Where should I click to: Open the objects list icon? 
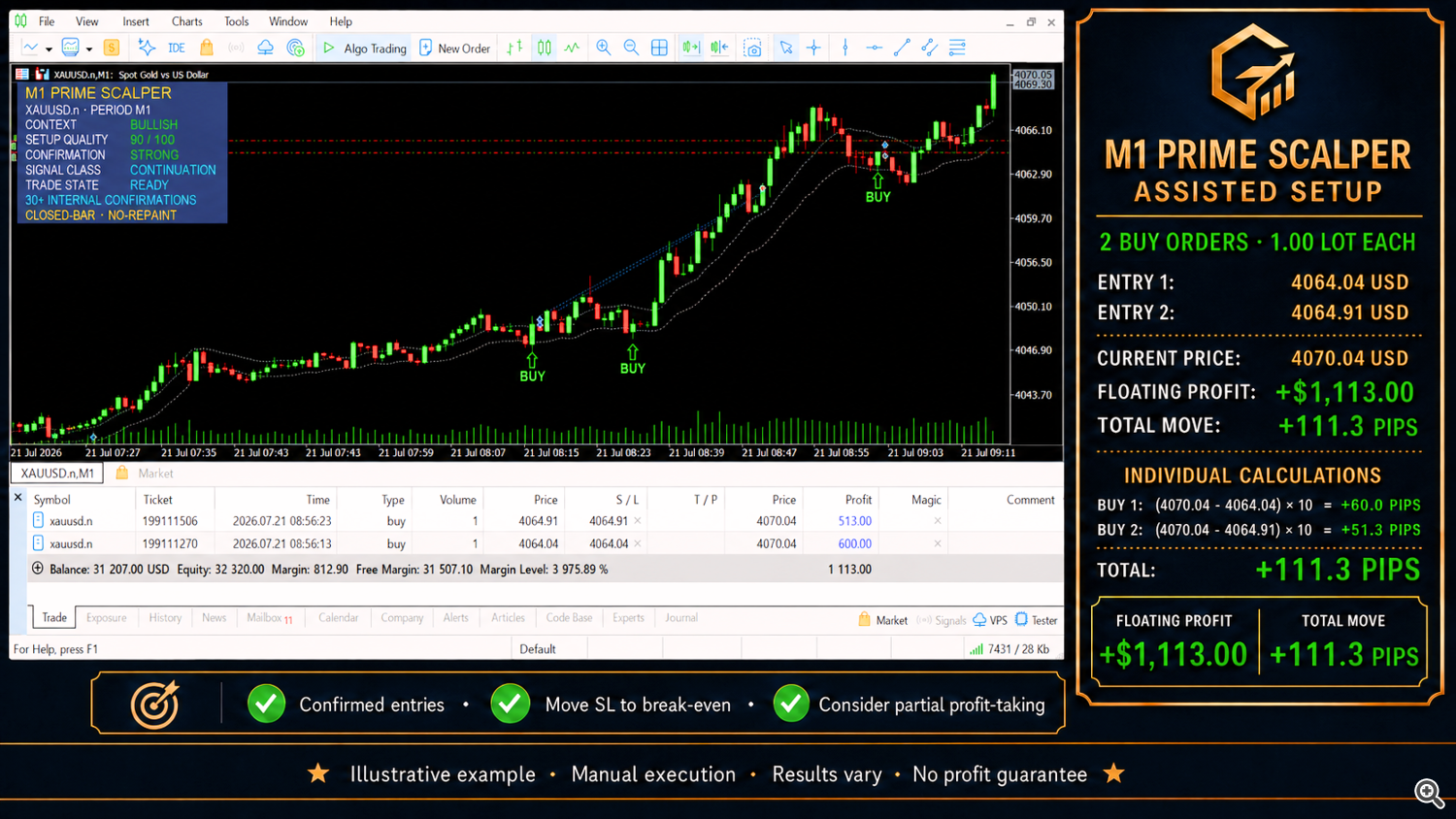click(957, 48)
